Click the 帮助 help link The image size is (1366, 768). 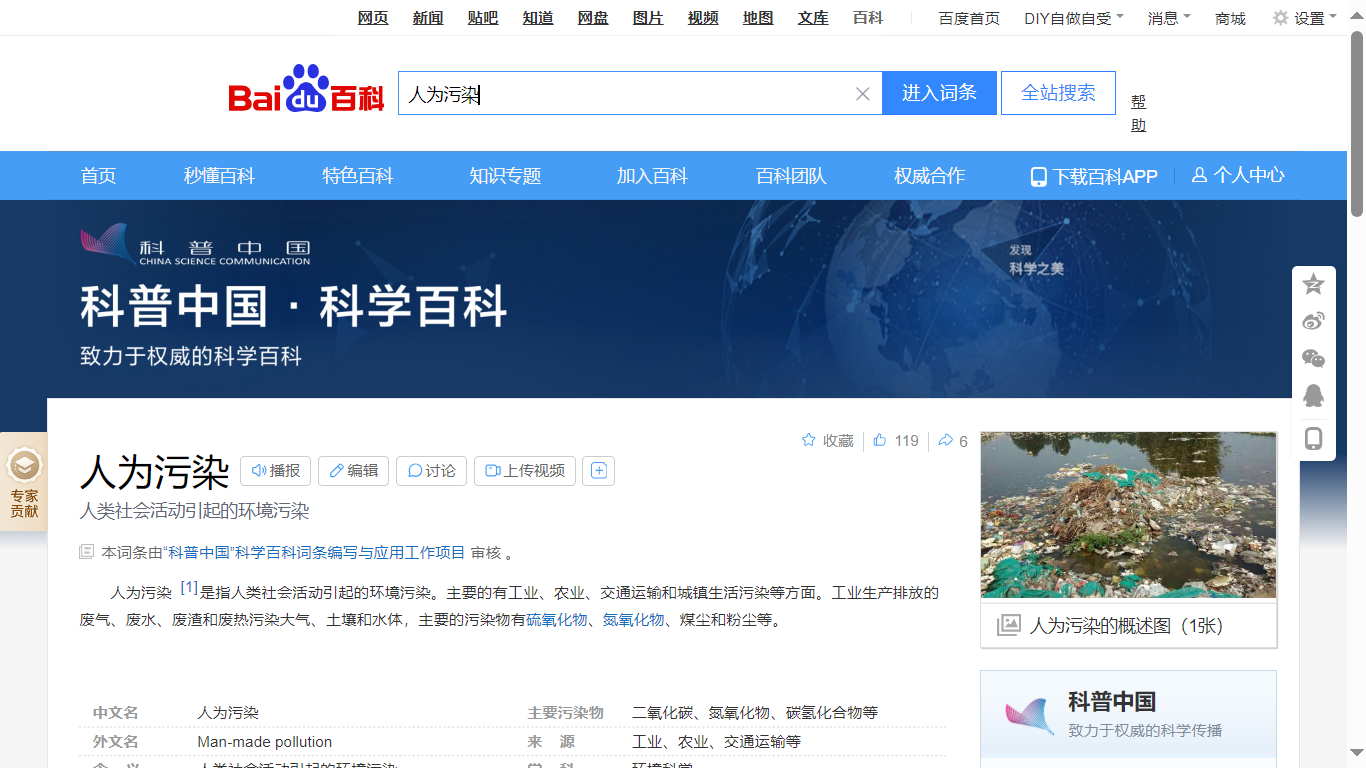coord(1139,113)
